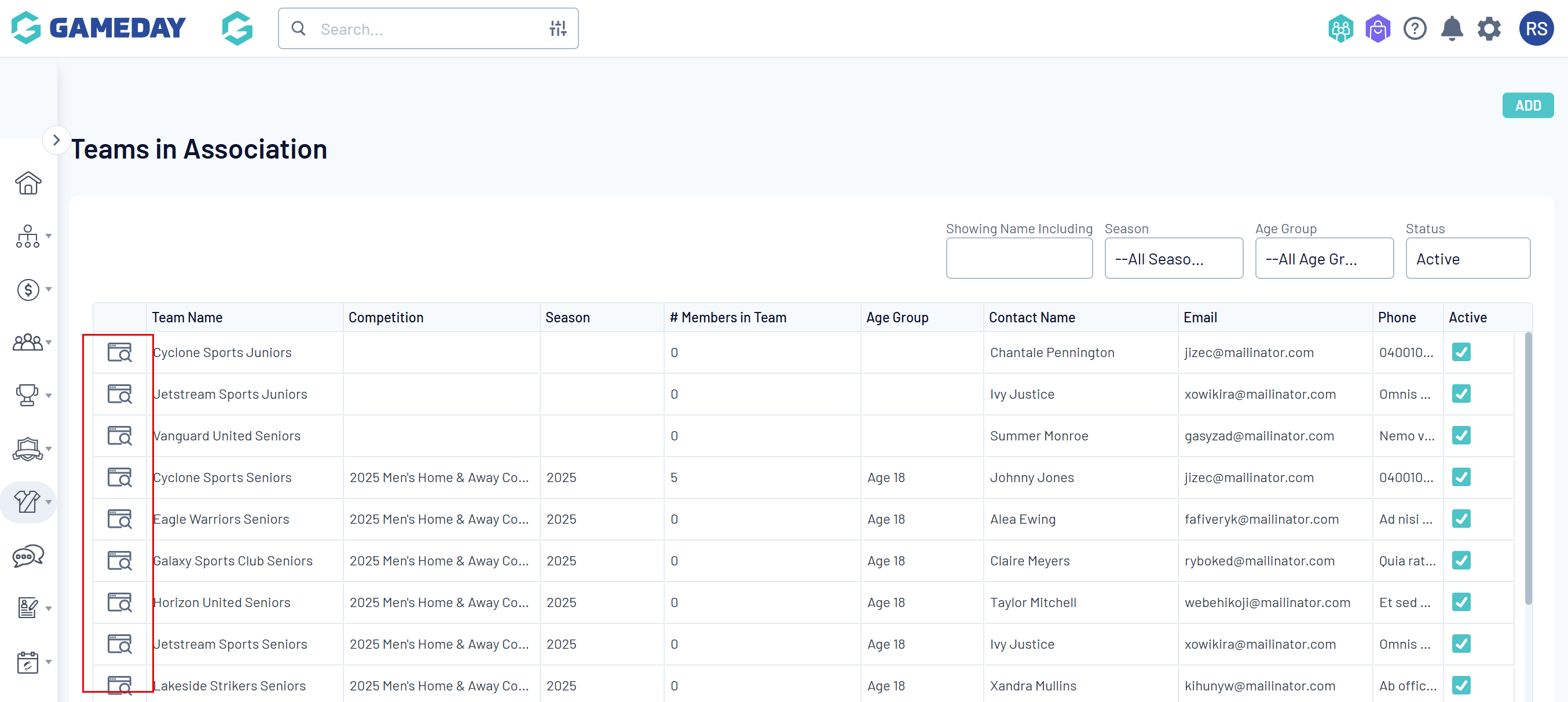This screenshot has height=702, width=1568.
Task: Open view icon for Eagle Warriors Seniors
Action: [x=119, y=519]
